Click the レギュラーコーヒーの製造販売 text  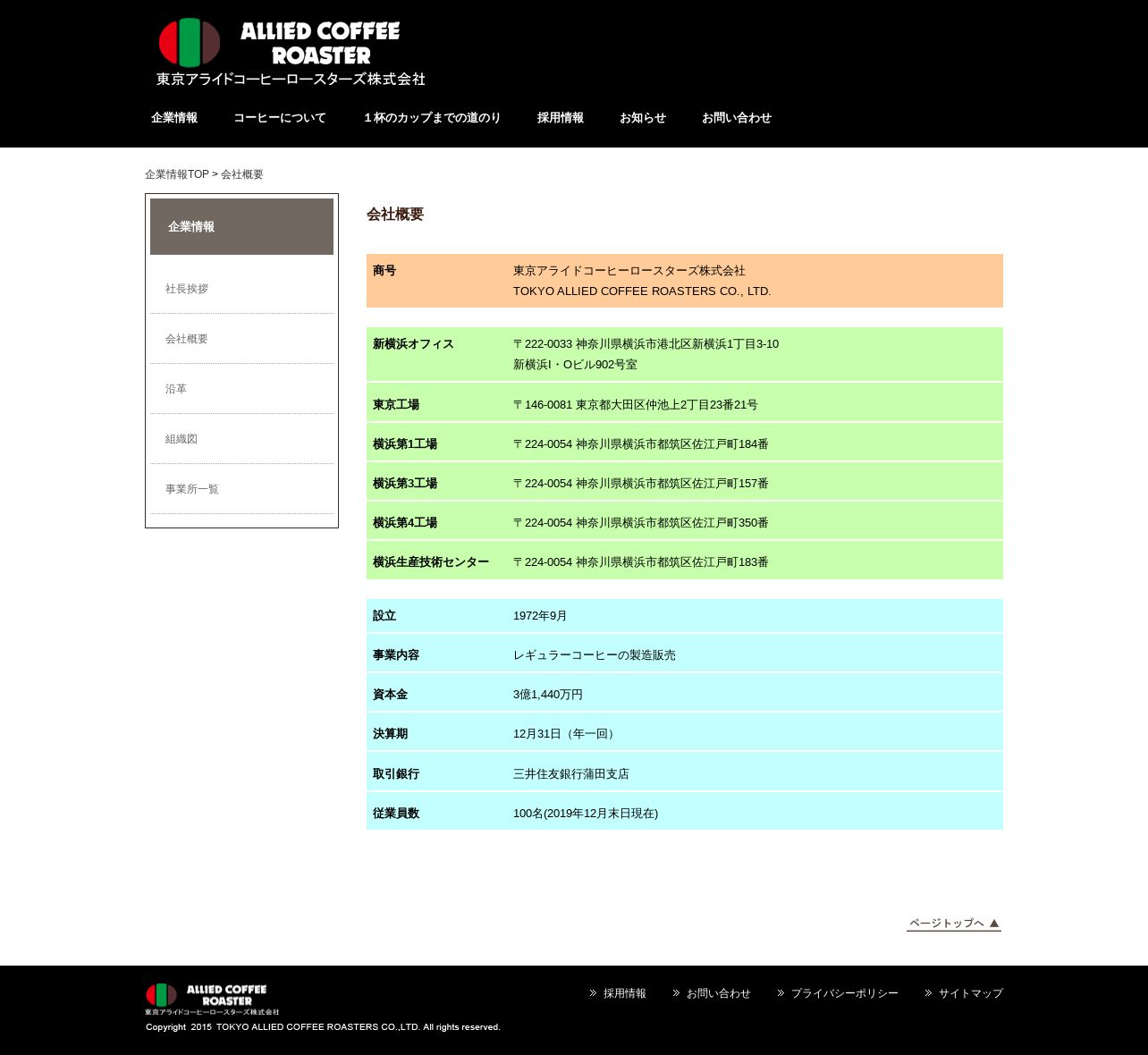[x=595, y=655]
